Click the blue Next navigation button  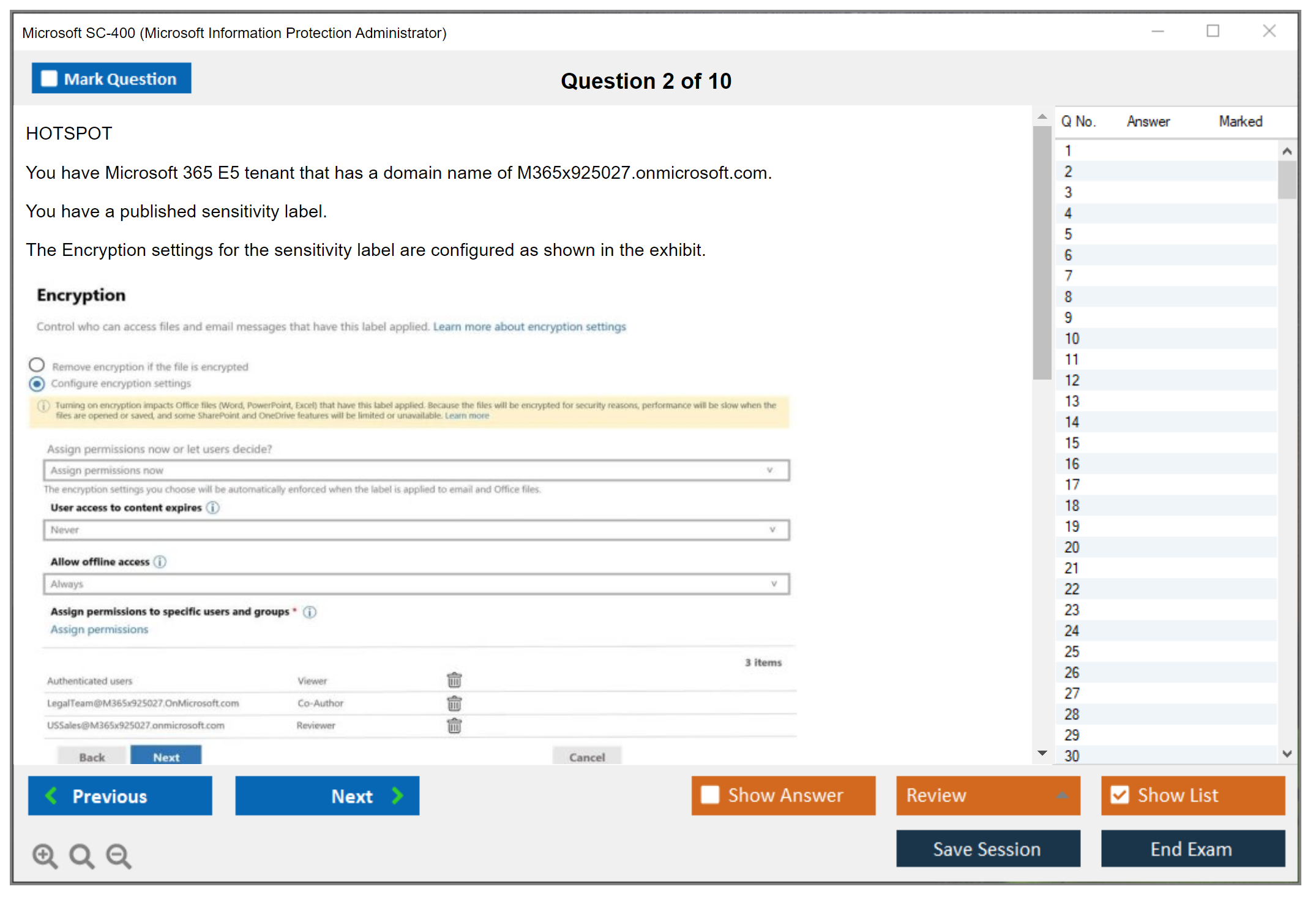[327, 795]
